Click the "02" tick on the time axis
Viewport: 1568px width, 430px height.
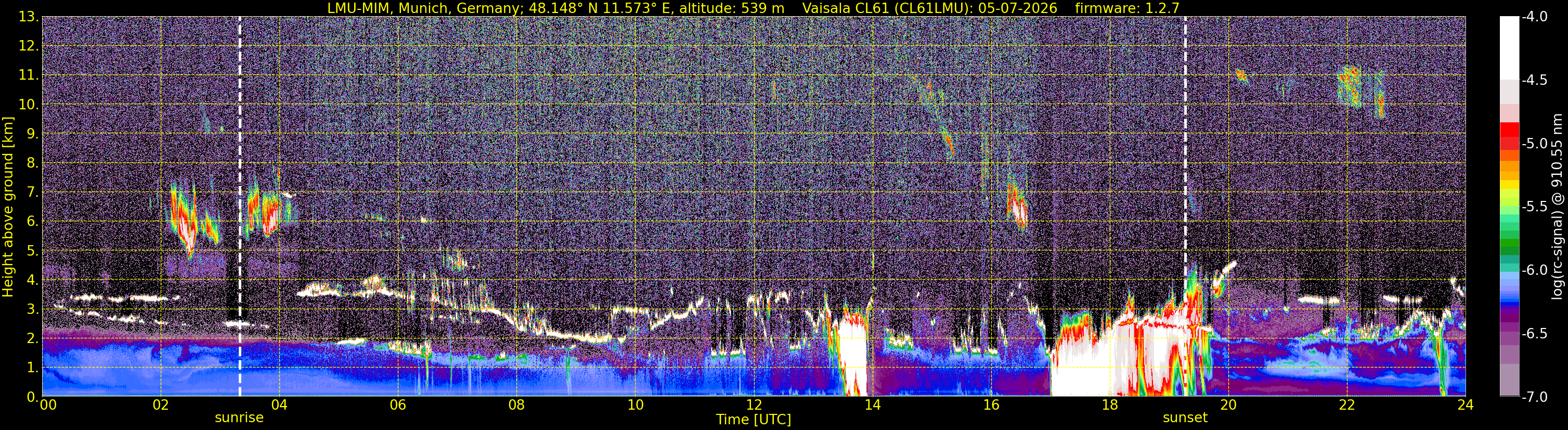coord(160,406)
